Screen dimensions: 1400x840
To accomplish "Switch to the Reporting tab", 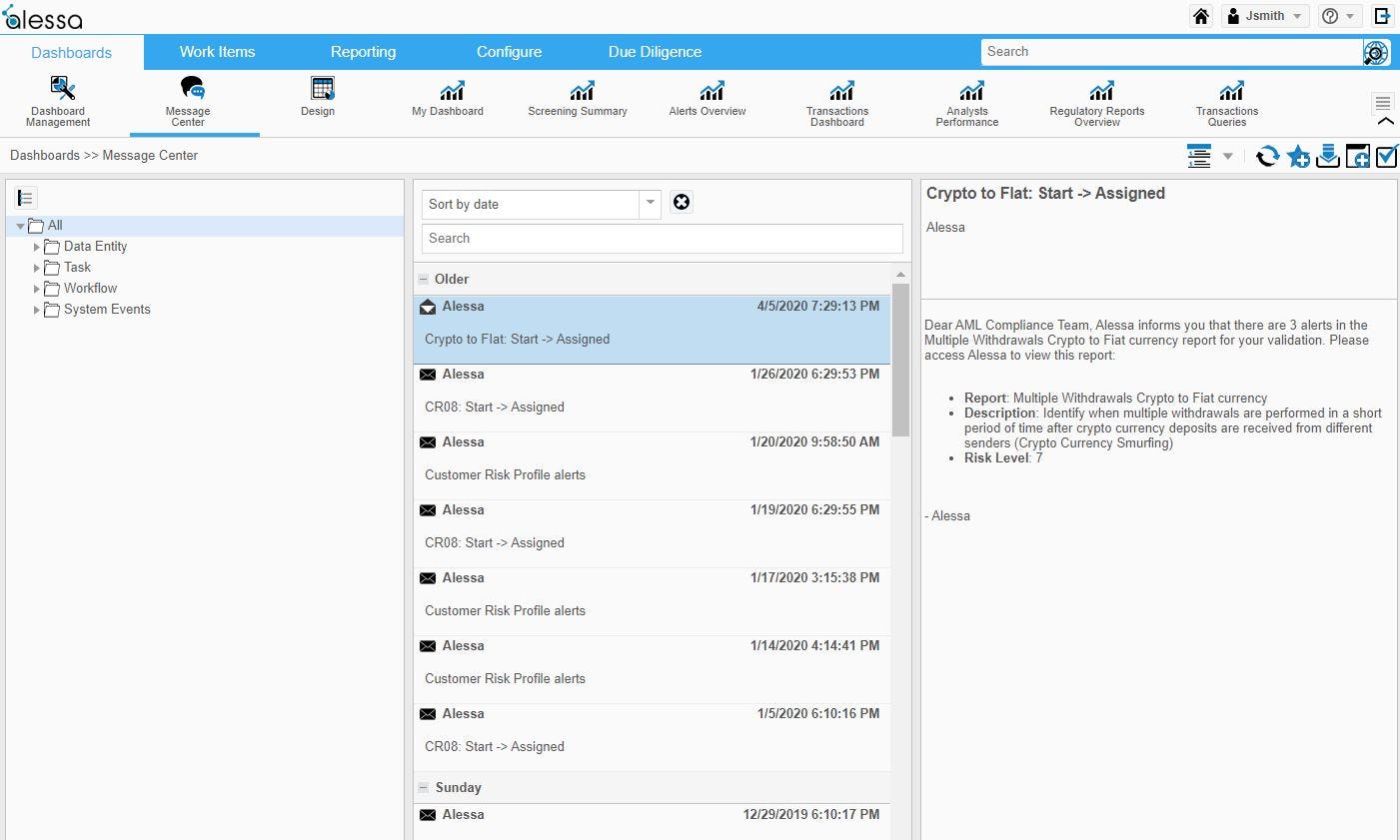I will [363, 52].
